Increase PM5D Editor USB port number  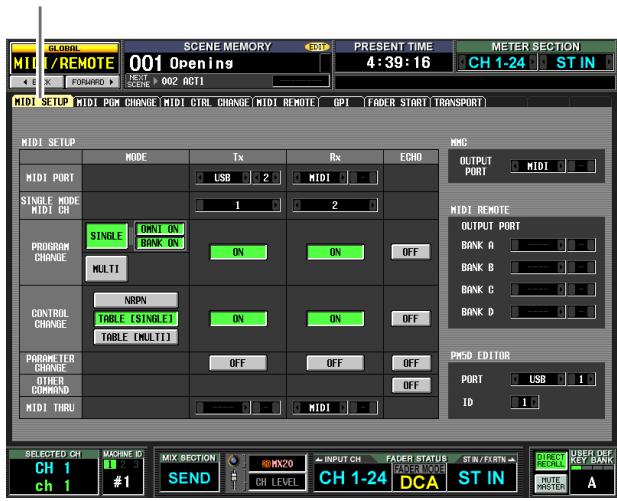pos(591,379)
